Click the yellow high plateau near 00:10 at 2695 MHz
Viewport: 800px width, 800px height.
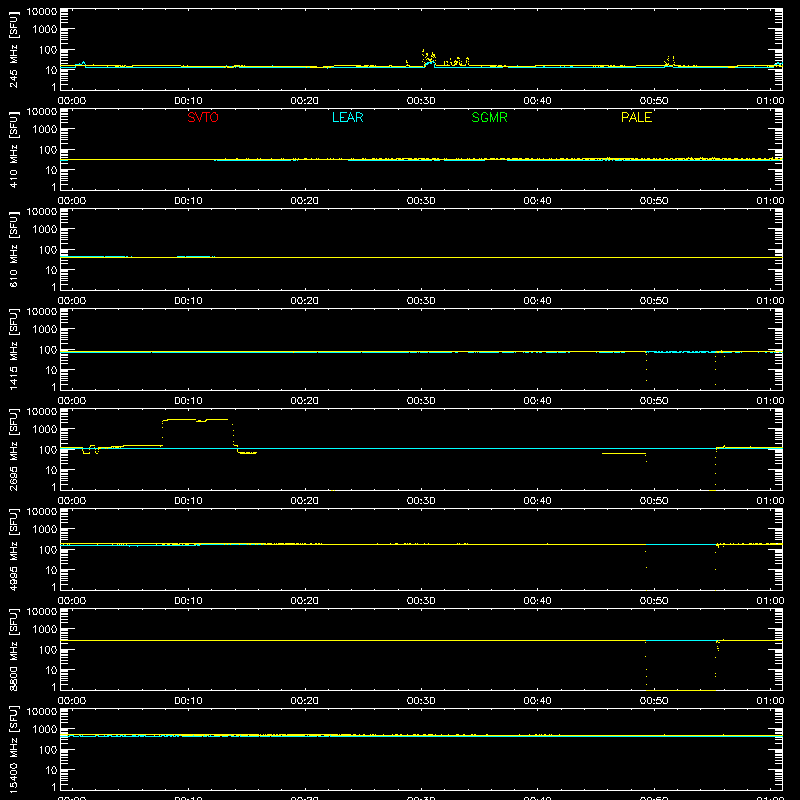click(195, 420)
